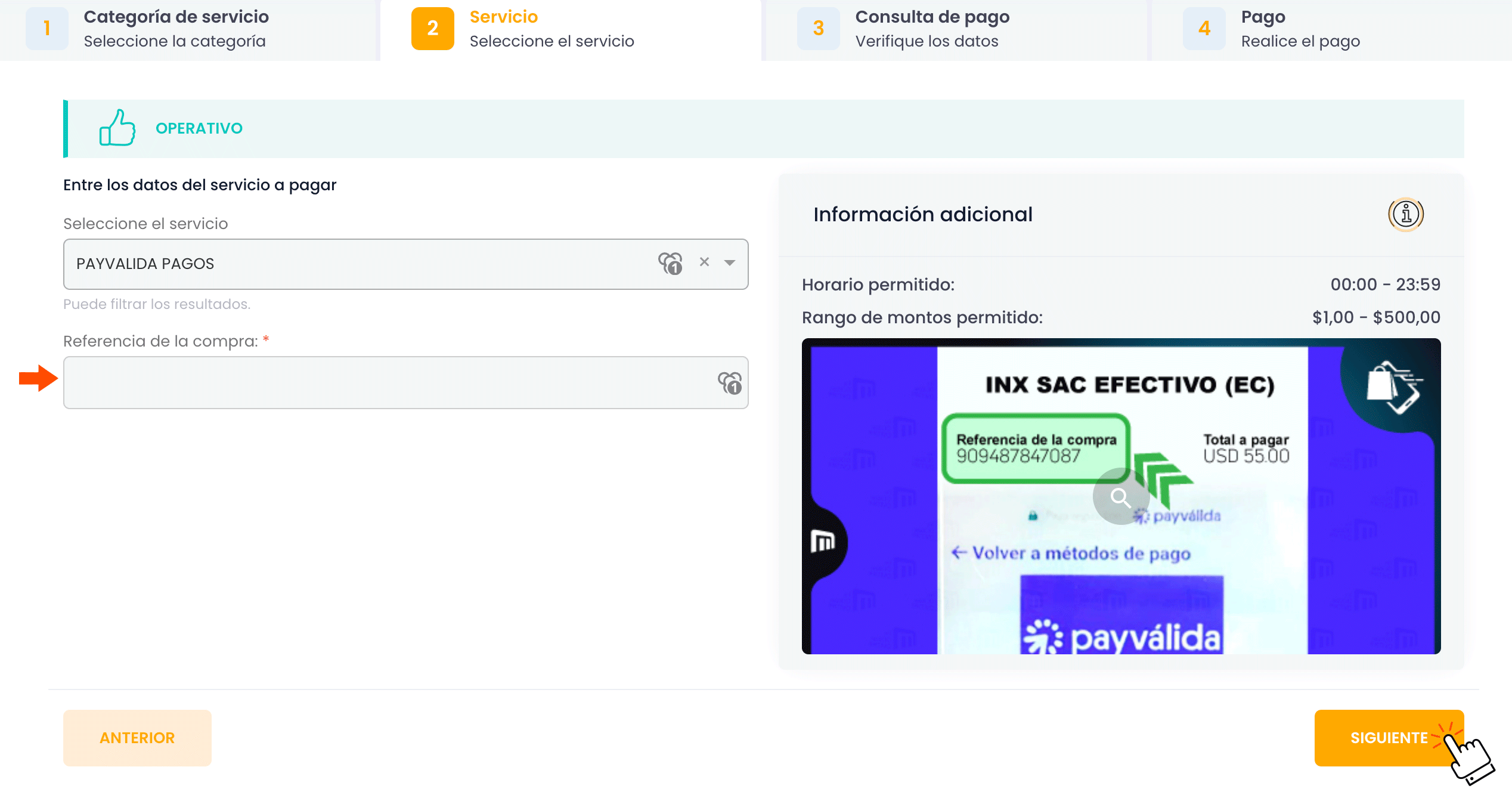This screenshot has height=804, width=1512.
Task: Click the hearts badge icon in reference field
Action: tap(730, 383)
